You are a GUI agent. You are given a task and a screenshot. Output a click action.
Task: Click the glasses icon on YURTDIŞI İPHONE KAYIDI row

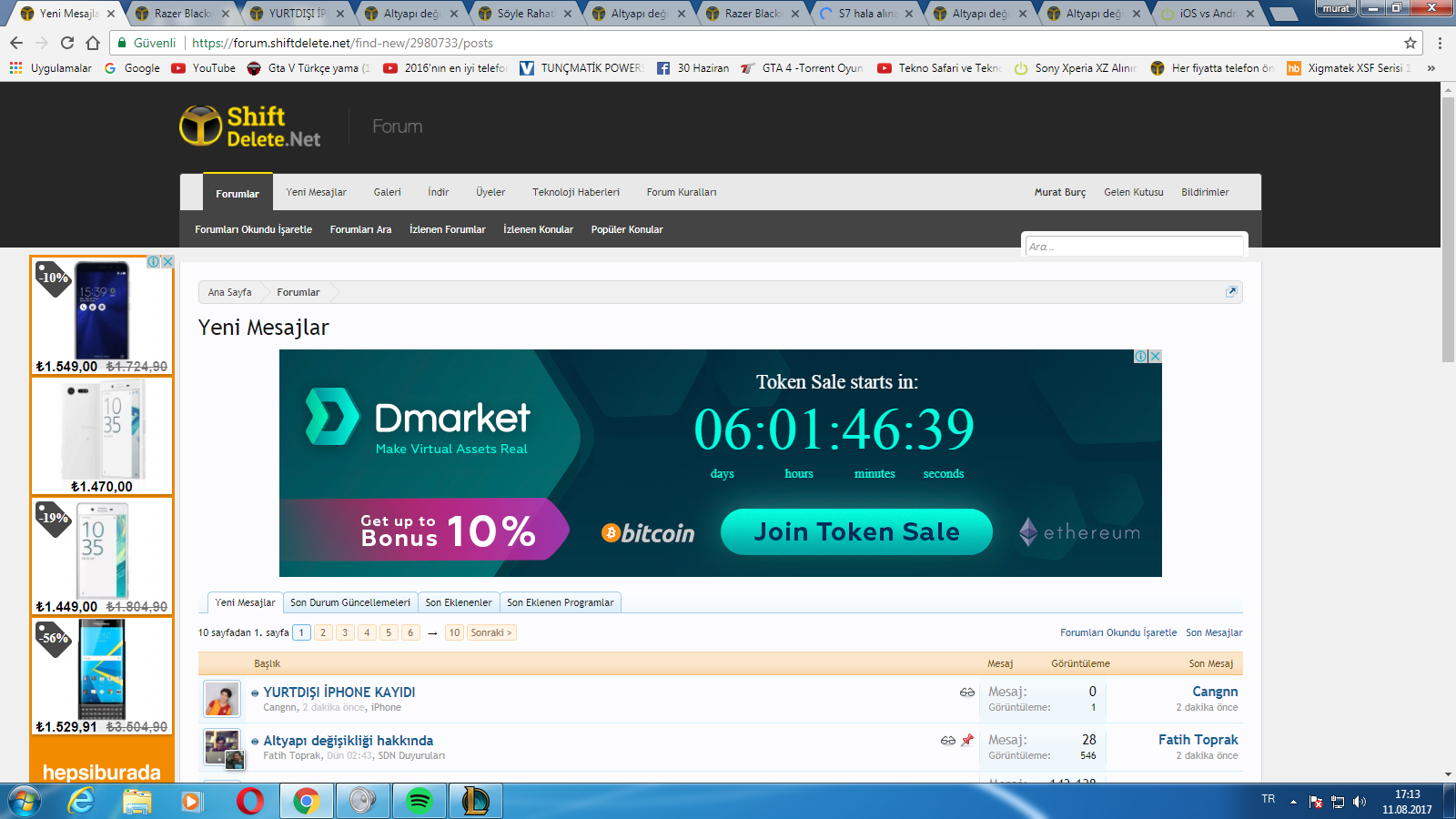[966, 693]
